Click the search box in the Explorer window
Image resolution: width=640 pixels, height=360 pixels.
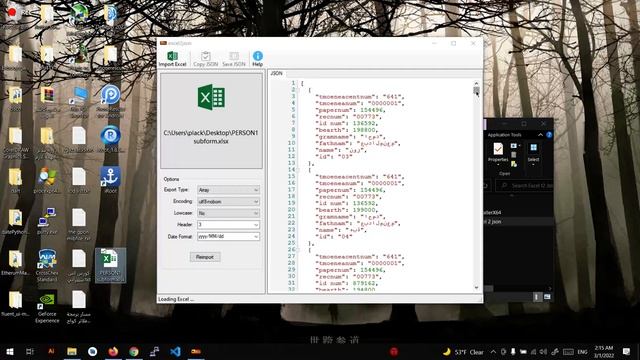(524, 186)
